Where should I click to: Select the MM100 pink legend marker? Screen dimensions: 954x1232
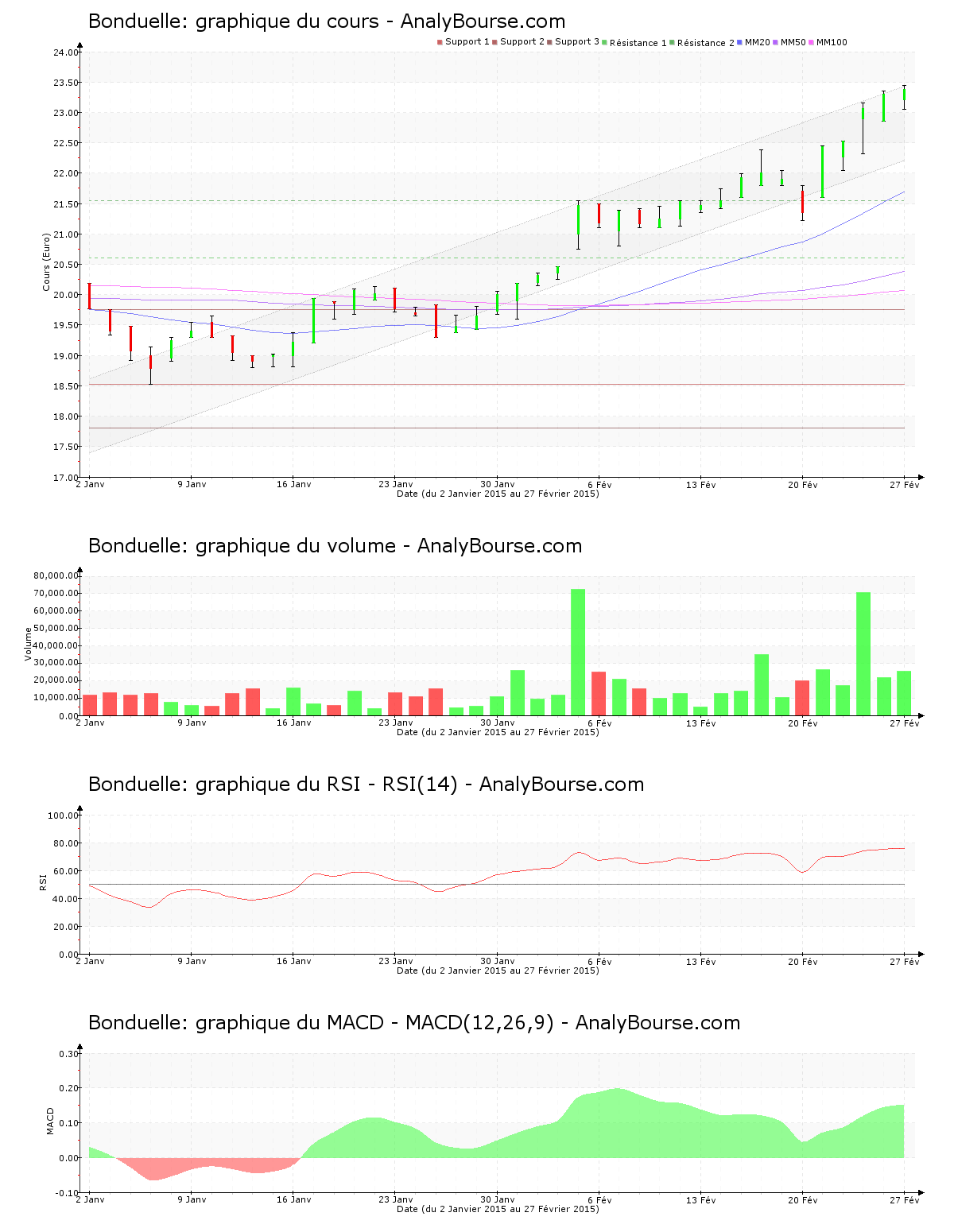click(x=811, y=42)
